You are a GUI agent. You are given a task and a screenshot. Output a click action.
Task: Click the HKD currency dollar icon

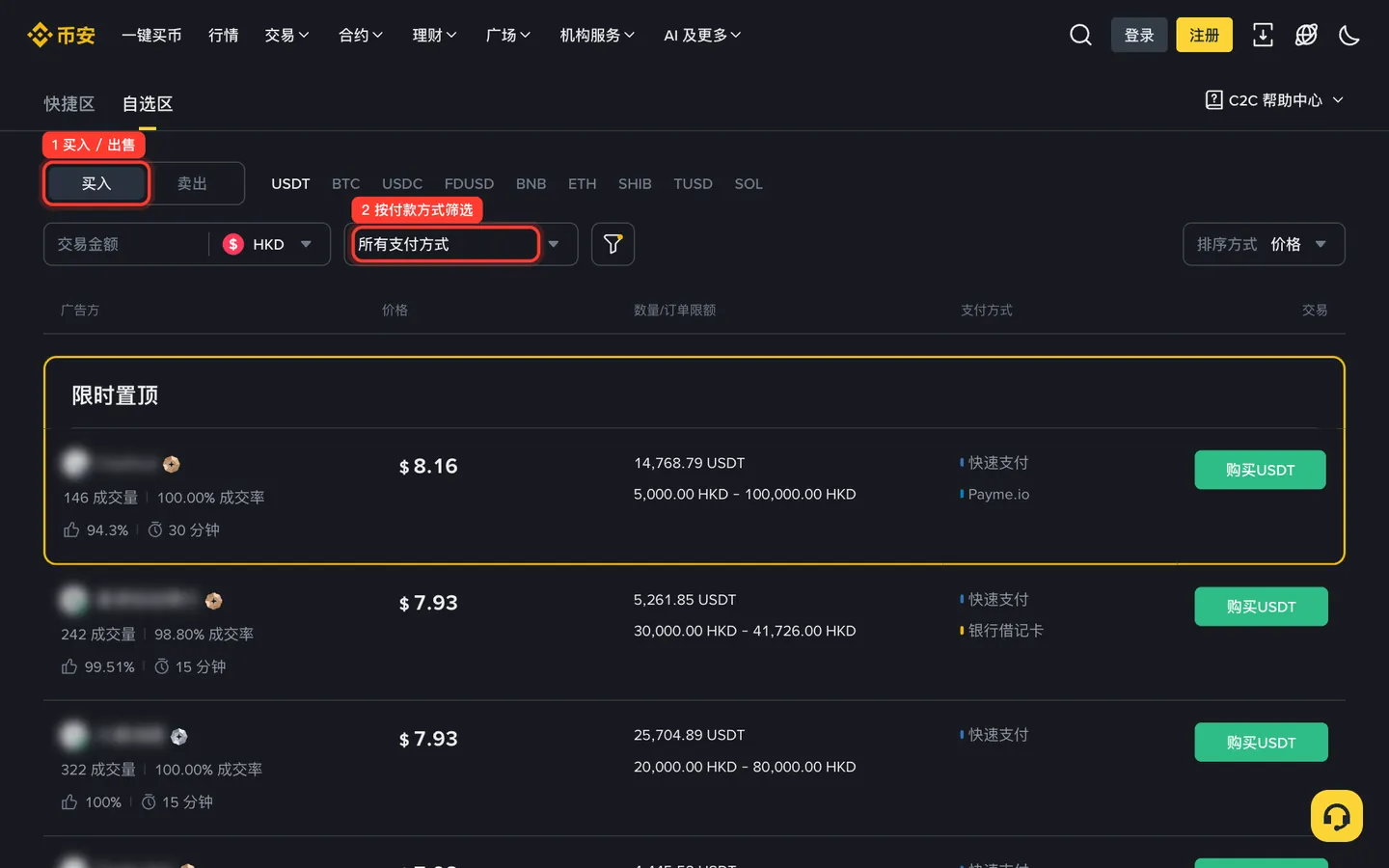click(233, 244)
